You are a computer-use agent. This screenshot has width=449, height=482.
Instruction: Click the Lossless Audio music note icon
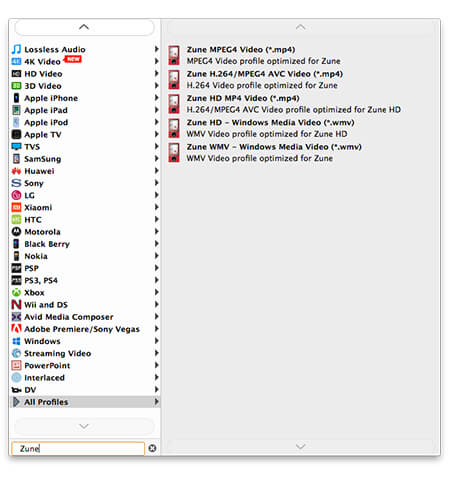(16, 49)
